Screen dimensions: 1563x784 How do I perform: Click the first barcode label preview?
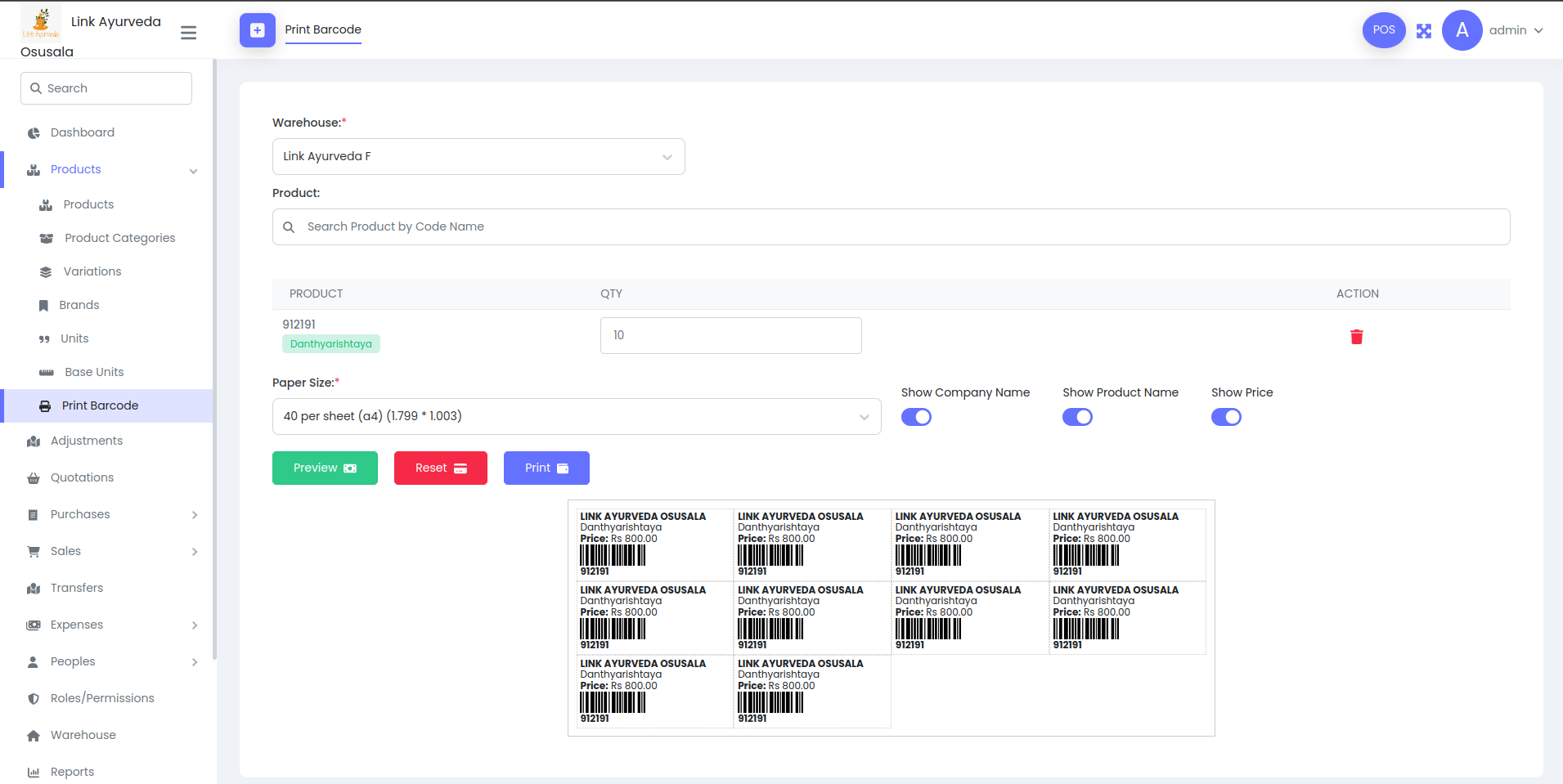tap(654, 544)
